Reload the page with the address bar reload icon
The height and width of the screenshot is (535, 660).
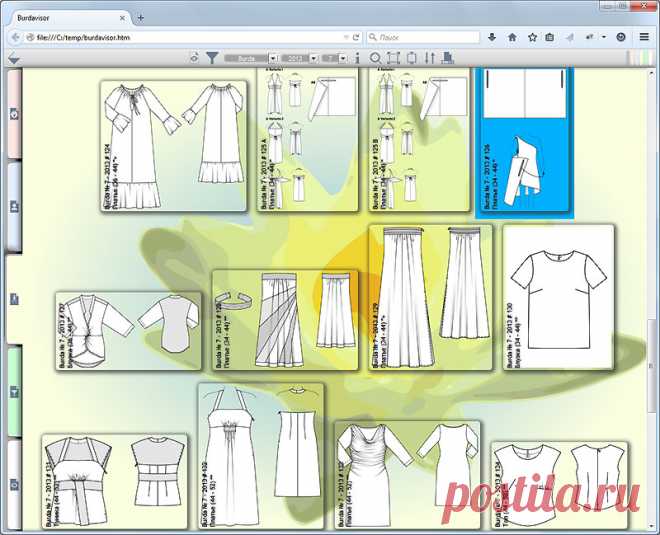[x=356, y=37]
